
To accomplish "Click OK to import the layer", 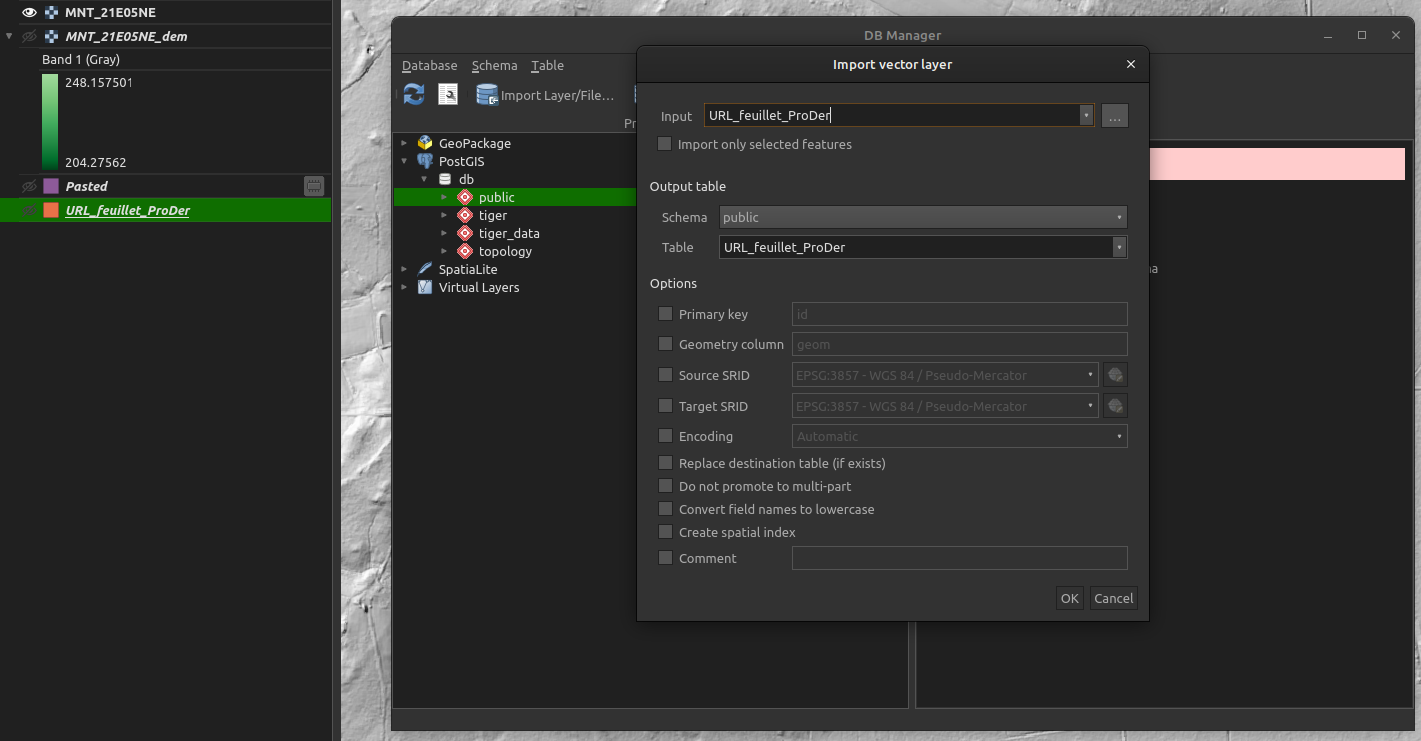I will [x=1069, y=598].
